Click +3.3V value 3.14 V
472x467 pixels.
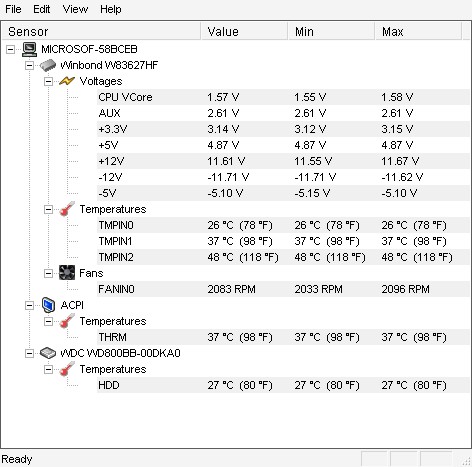tap(223, 129)
